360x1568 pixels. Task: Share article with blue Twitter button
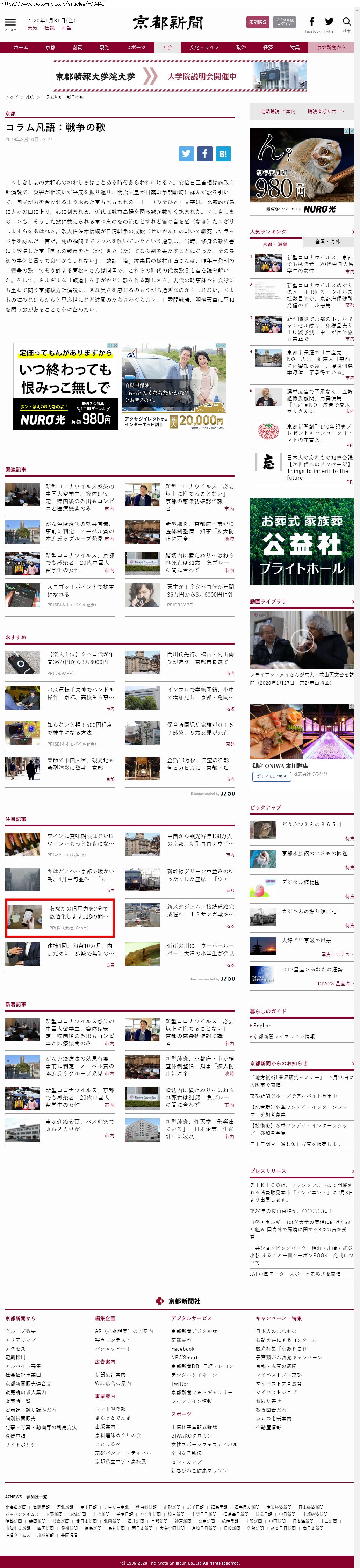(x=186, y=154)
